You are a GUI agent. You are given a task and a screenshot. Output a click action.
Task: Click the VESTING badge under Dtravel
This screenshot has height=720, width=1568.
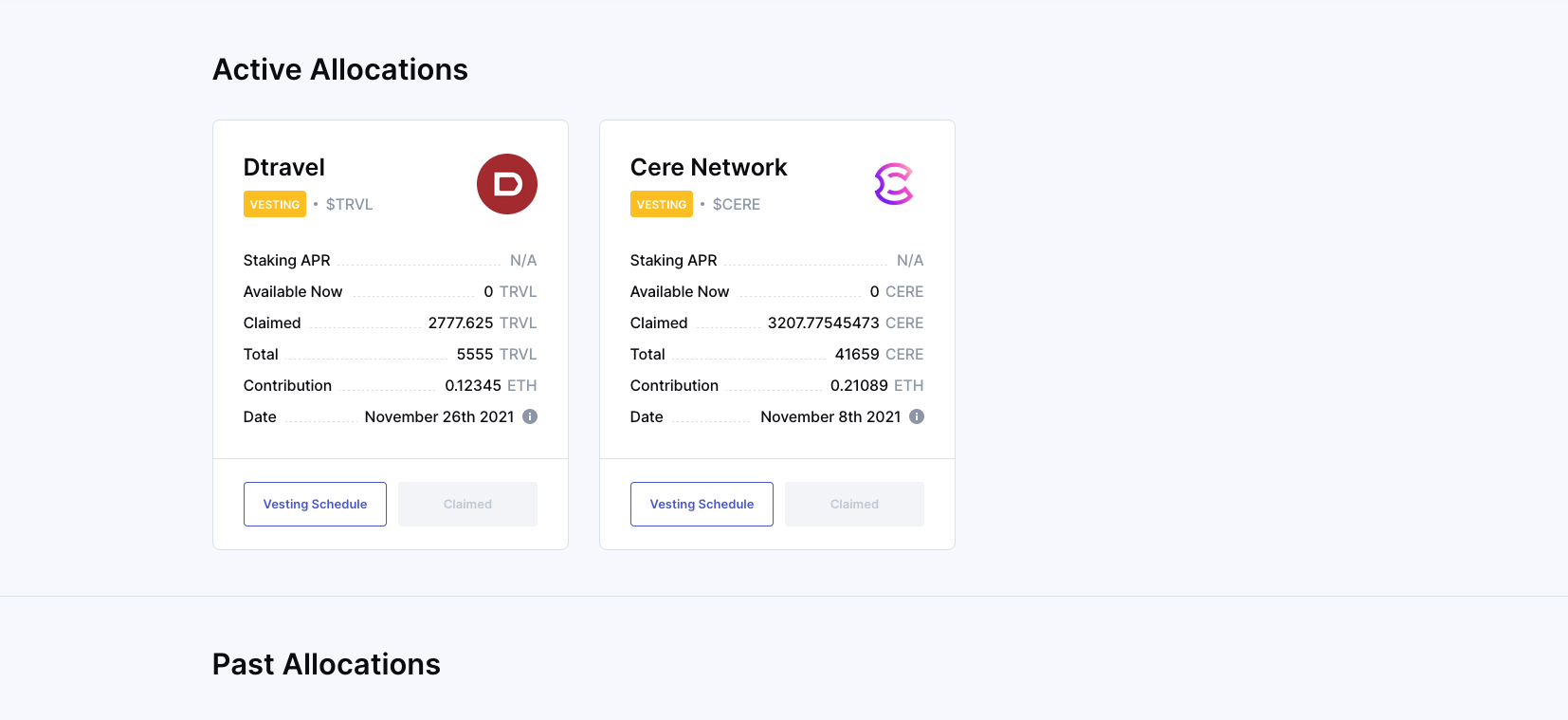click(x=275, y=204)
